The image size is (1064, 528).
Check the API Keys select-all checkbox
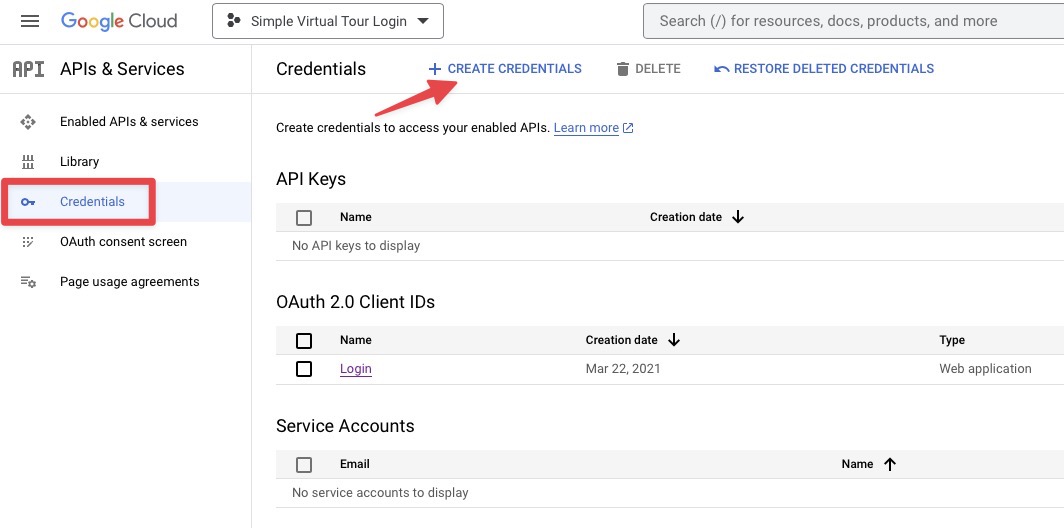tap(304, 218)
